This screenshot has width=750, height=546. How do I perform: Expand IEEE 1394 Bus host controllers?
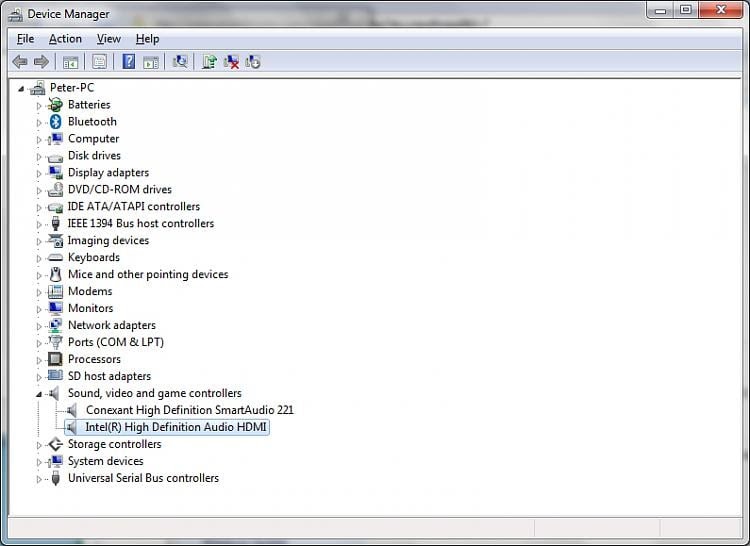(x=39, y=224)
